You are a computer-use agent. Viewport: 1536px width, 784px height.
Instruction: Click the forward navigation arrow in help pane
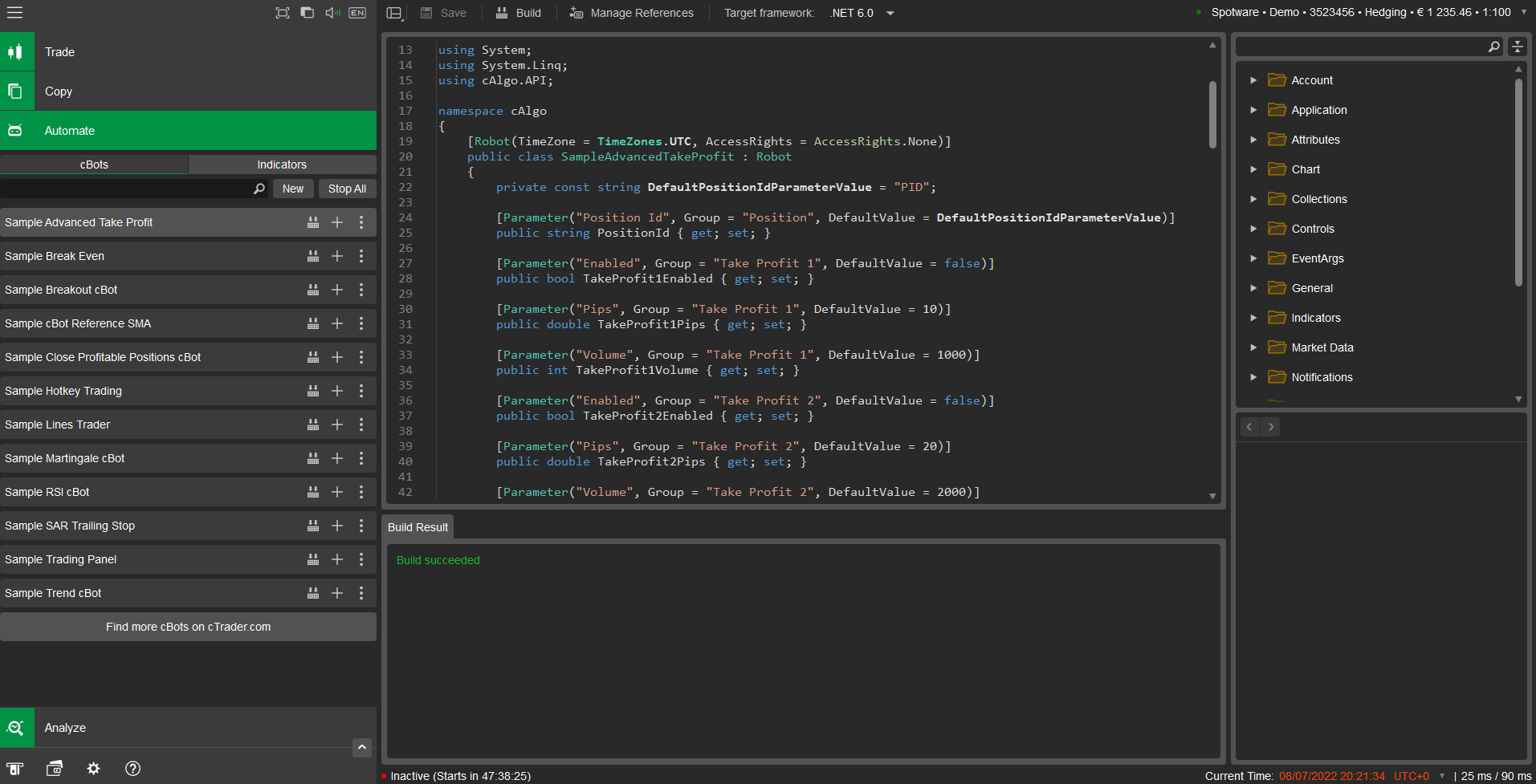pos(1270,427)
